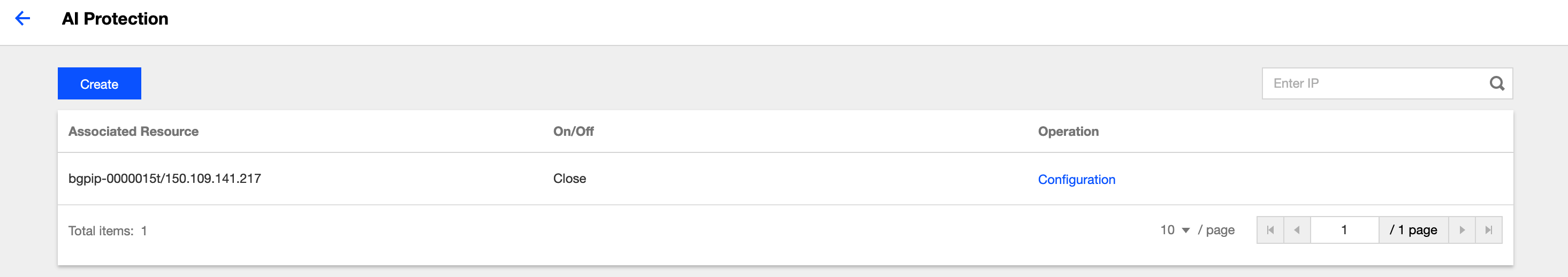Click the bgpip-0000015t/150.109.141.217 resource entry

[164, 179]
